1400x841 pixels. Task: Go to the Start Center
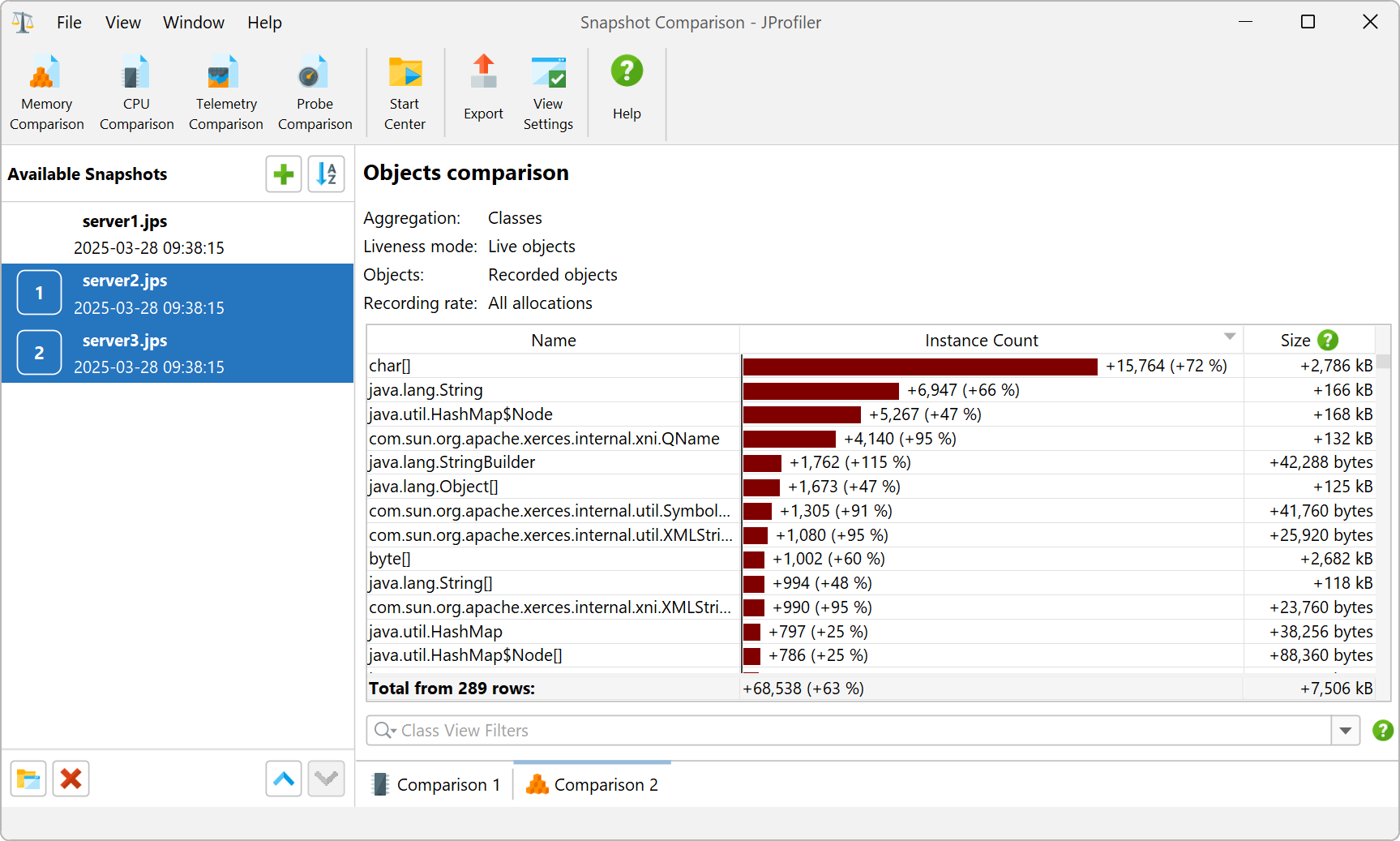pyautogui.click(x=405, y=92)
